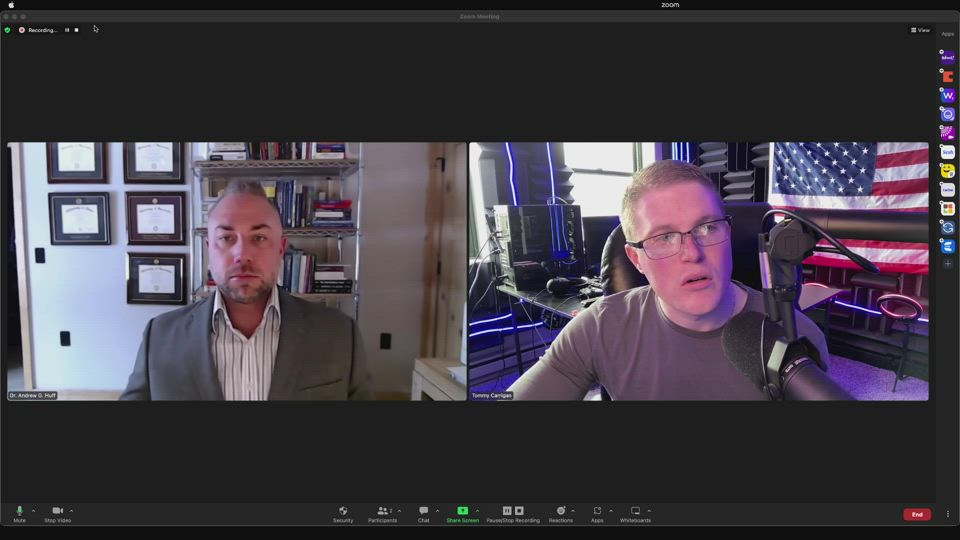This screenshot has height=540, width=960.
Task: Mute the microphone
Action: 19,514
